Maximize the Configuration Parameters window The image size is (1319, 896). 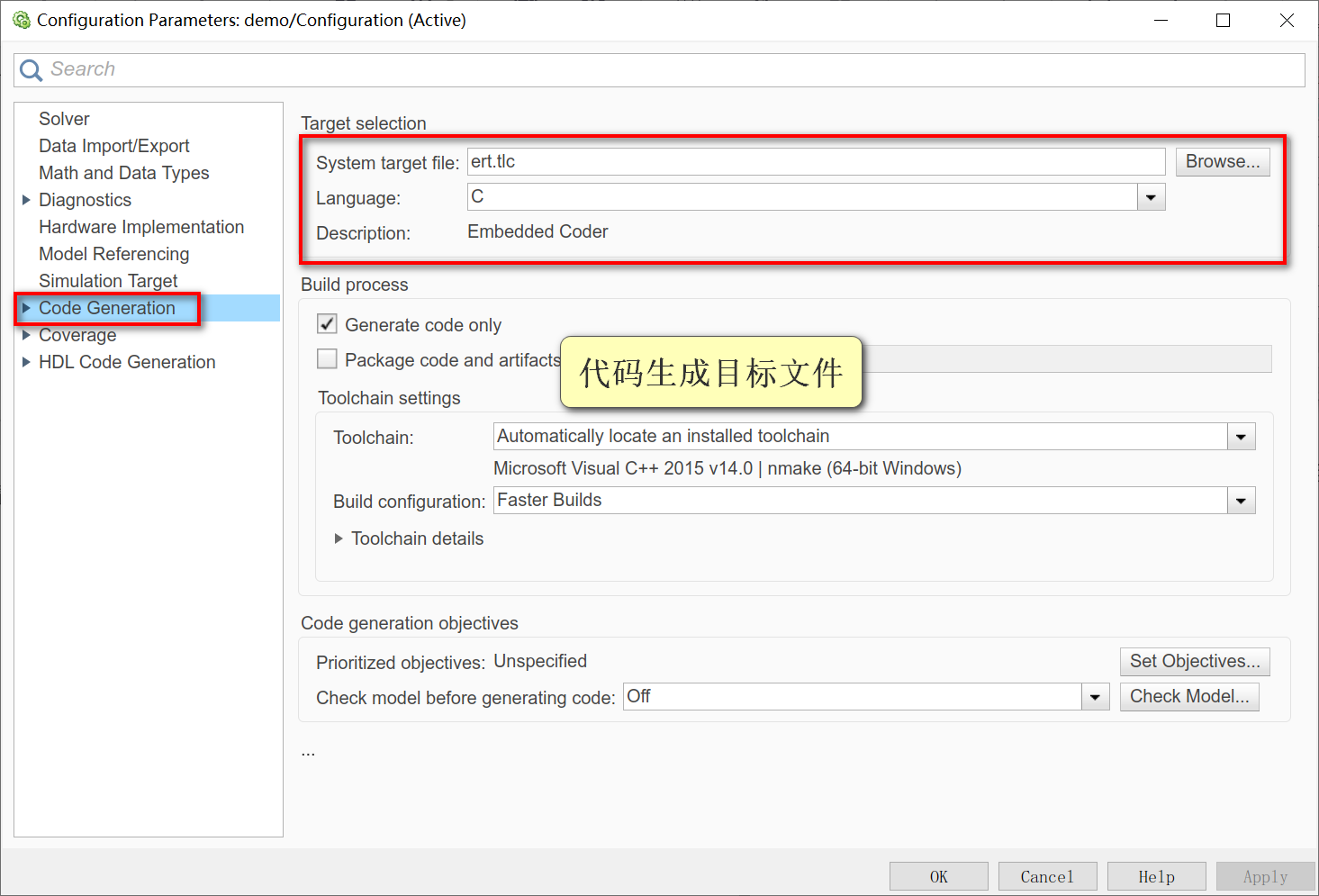1223,20
